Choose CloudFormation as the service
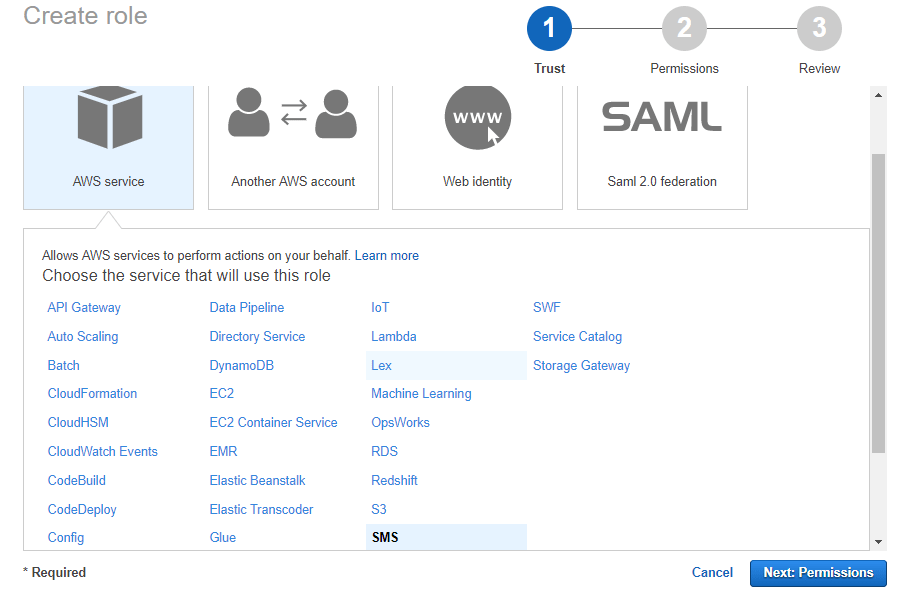Viewport: 916px width, 594px height. coord(92,394)
